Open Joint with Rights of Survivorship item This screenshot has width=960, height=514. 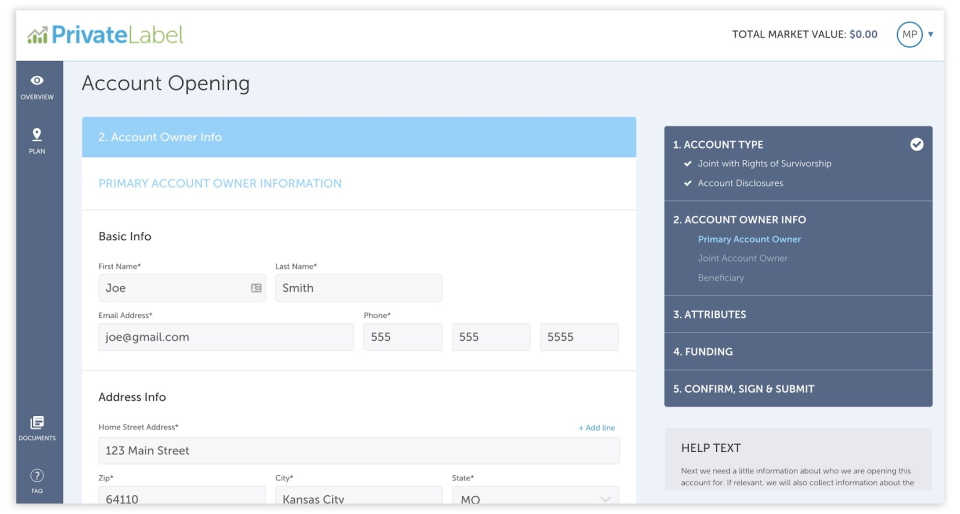click(x=765, y=164)
